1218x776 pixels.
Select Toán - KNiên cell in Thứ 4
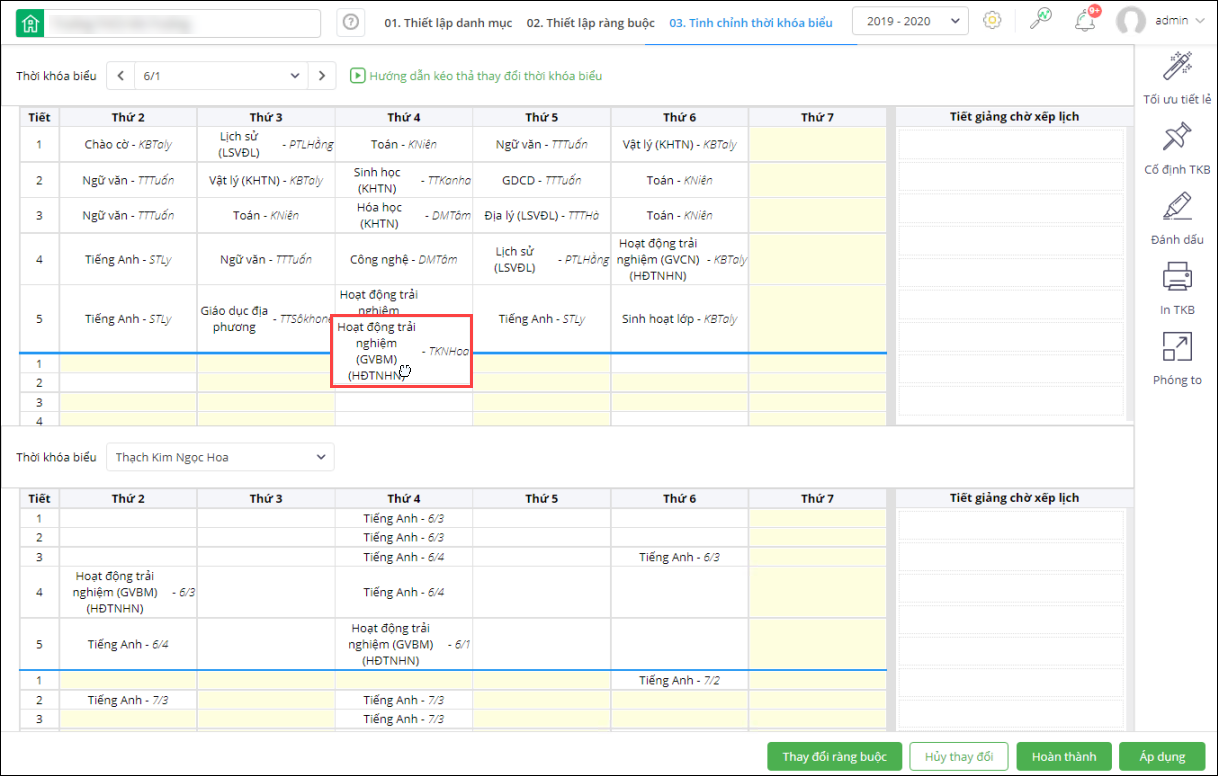click(404, 144)
